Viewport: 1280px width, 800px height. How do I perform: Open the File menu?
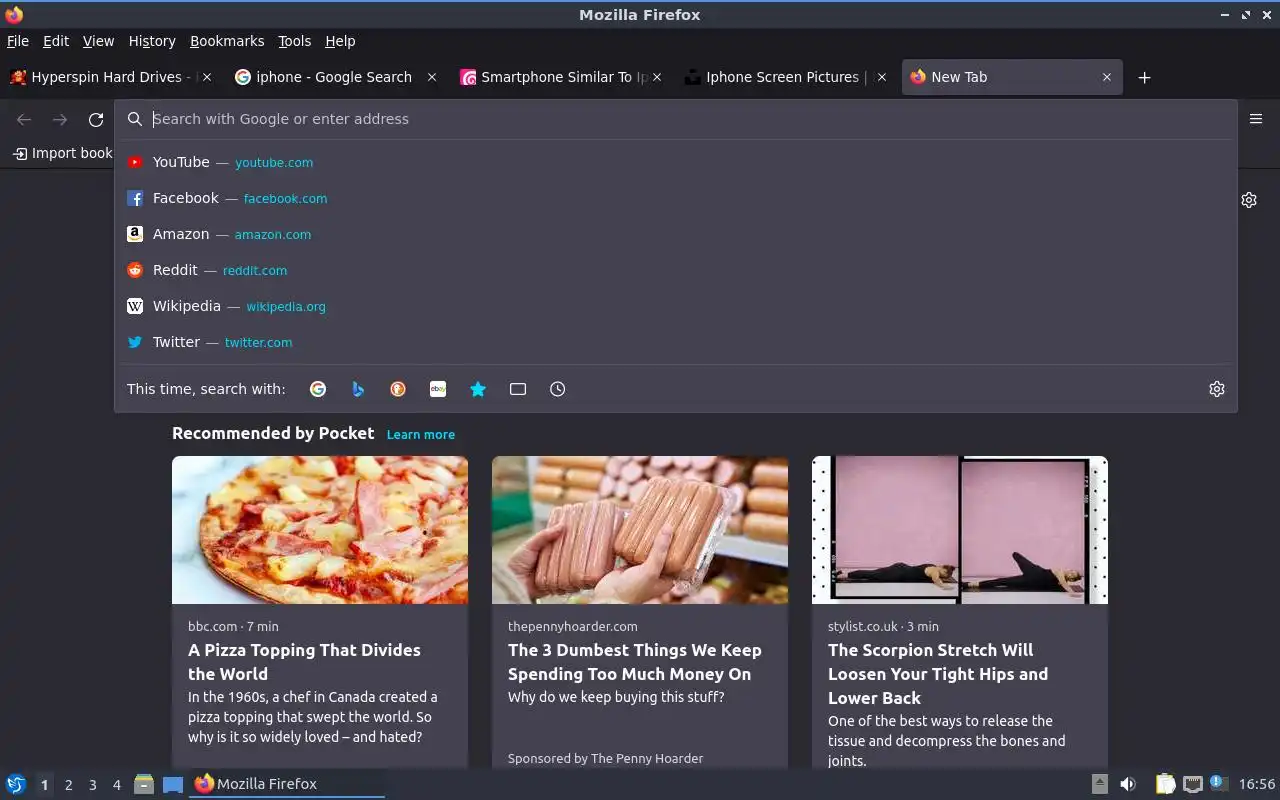click(x=18, y=41)
